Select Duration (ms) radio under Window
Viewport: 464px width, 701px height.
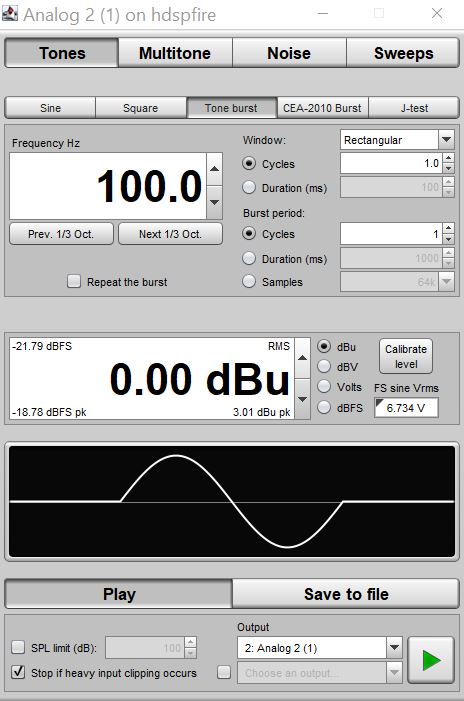[249, 188]
